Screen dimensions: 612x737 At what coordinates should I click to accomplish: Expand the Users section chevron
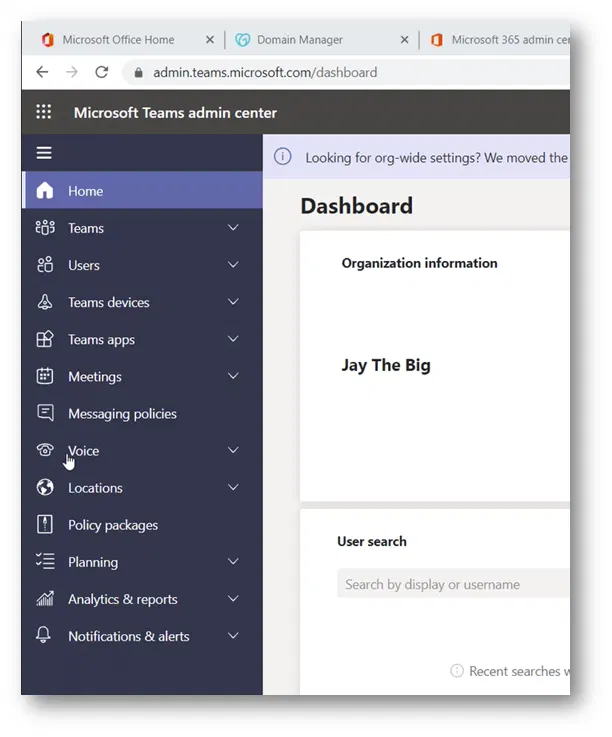click(233, 265)
